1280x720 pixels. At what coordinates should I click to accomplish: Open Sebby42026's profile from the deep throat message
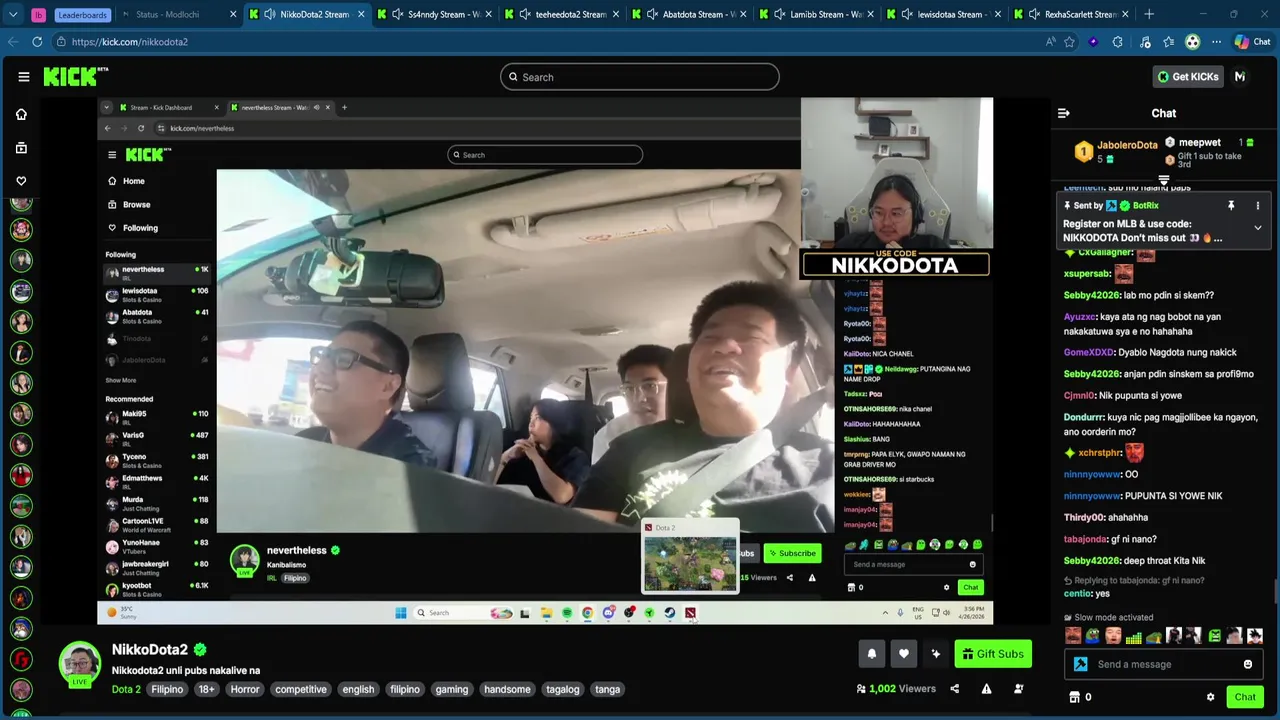click(1090, 561)
